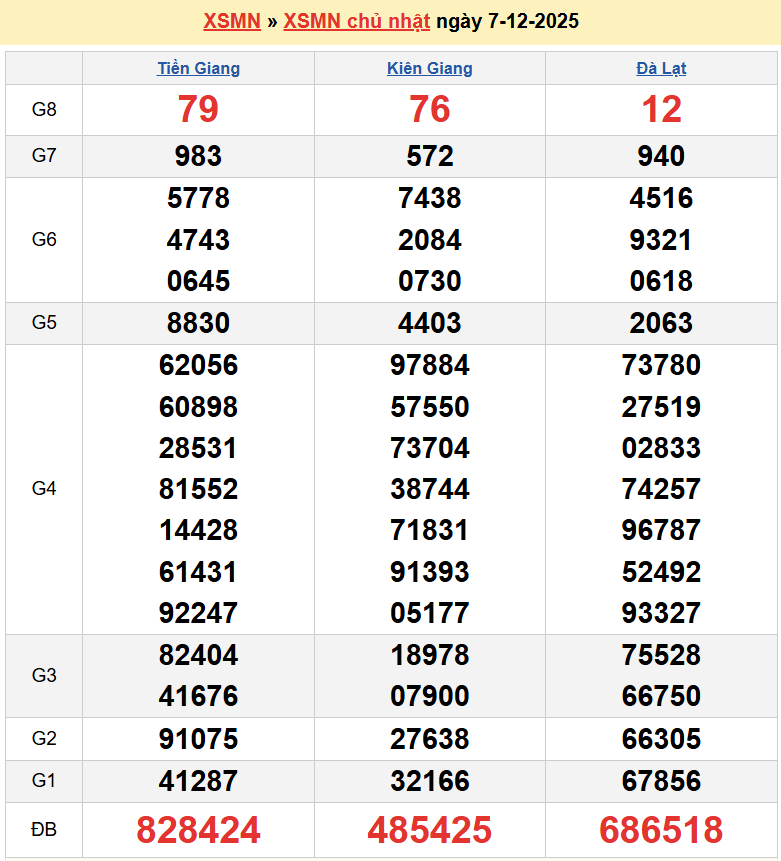Click the XSMN link in the header
The width and height of the screenshot is (781, 861).
click(231, 21)
